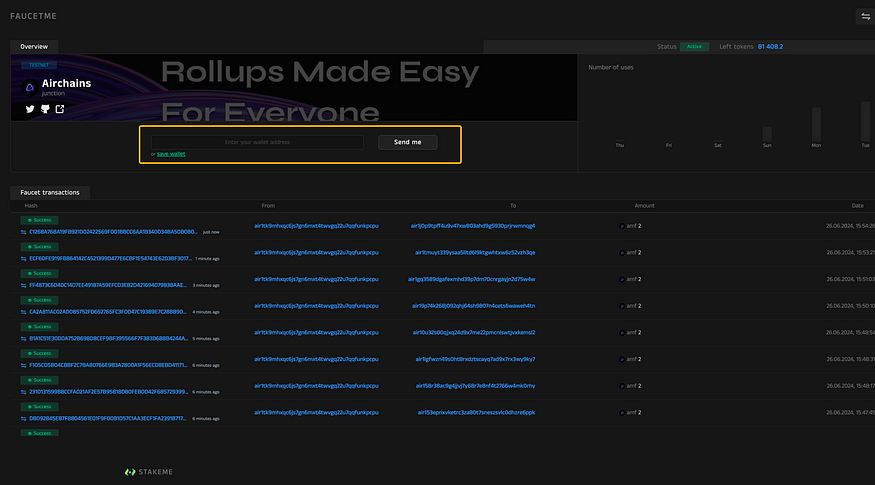Open transaction hash C1268A768A19FB921
This screenshot has width=875, height=485.
coord(113,232)
